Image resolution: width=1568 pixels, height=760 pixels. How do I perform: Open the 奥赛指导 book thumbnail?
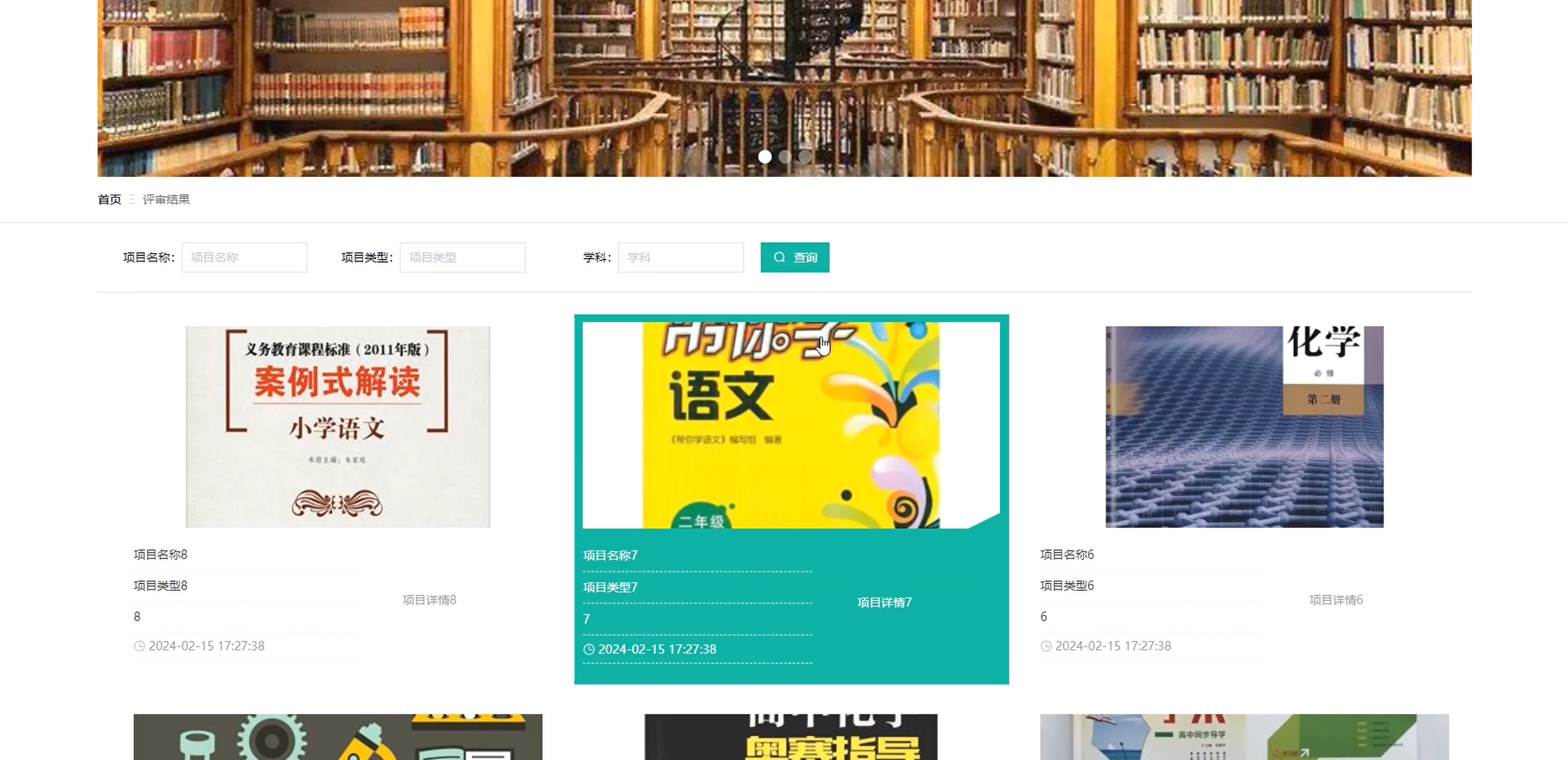click(791, 737)
